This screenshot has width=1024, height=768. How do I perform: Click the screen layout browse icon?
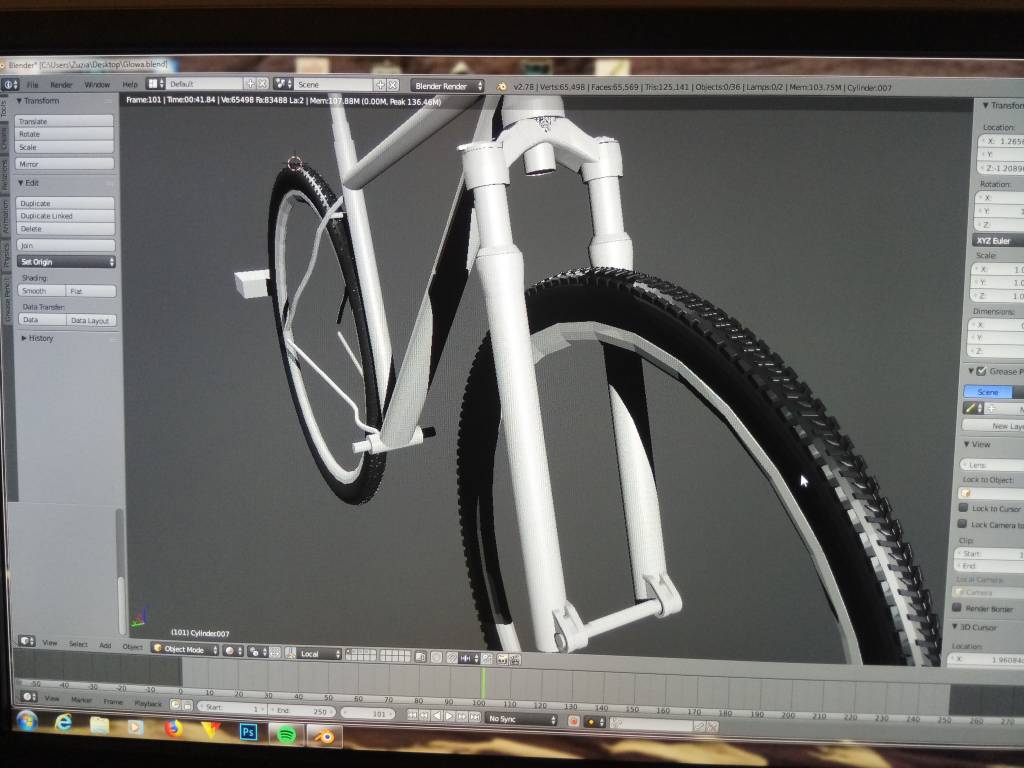point(155,84)
